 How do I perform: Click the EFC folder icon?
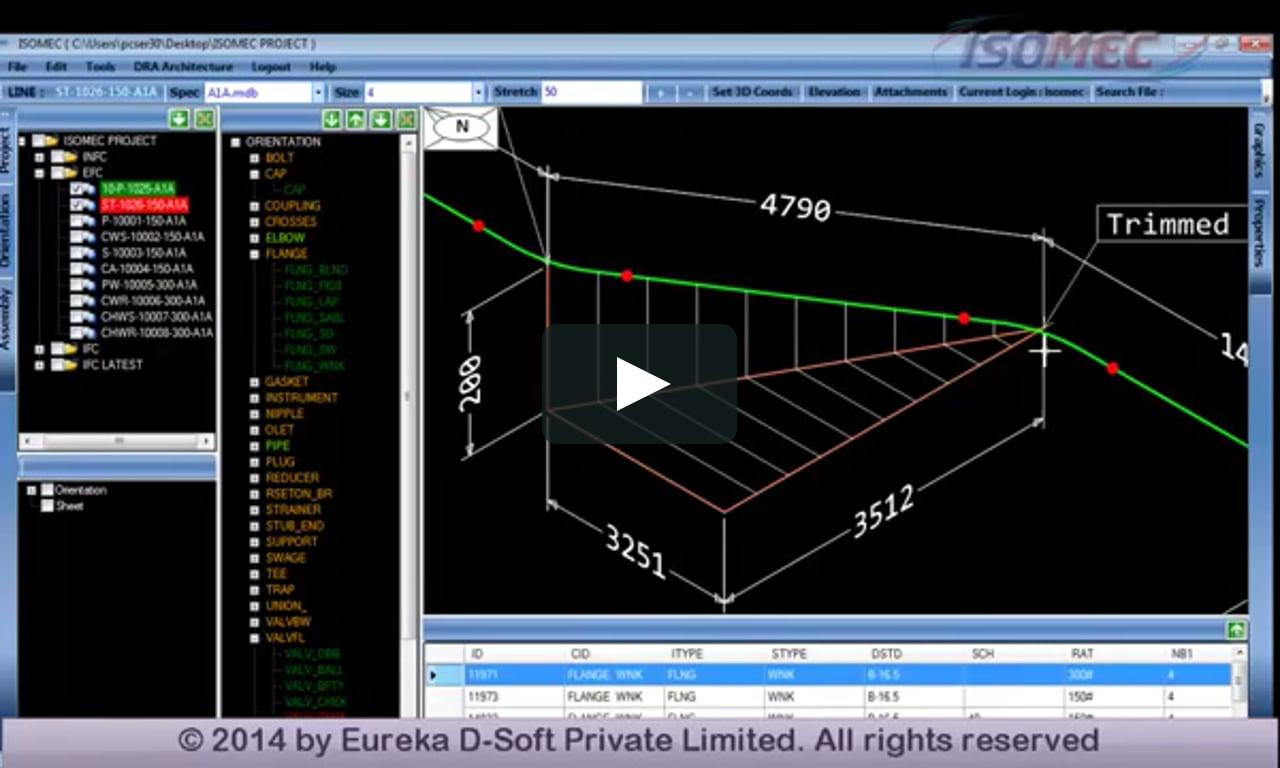click(x=70, y=173)
